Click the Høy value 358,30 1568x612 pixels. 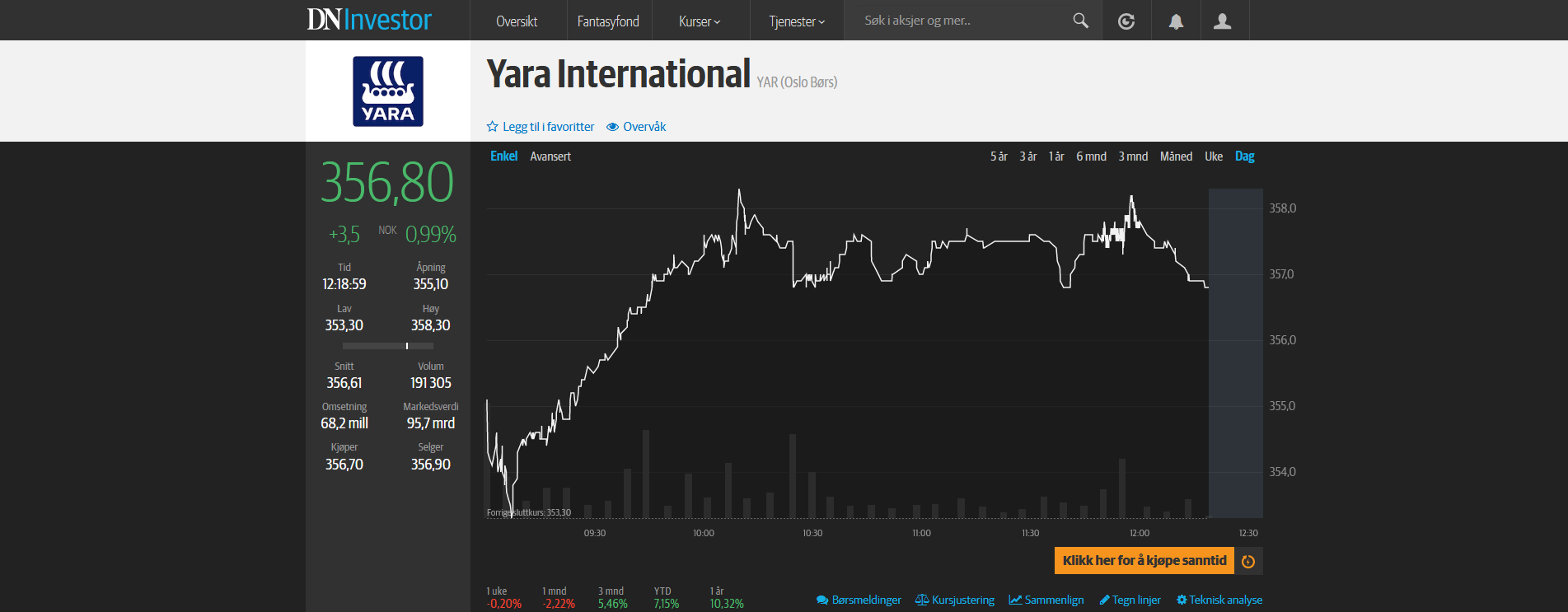click(x=431, y=325)
